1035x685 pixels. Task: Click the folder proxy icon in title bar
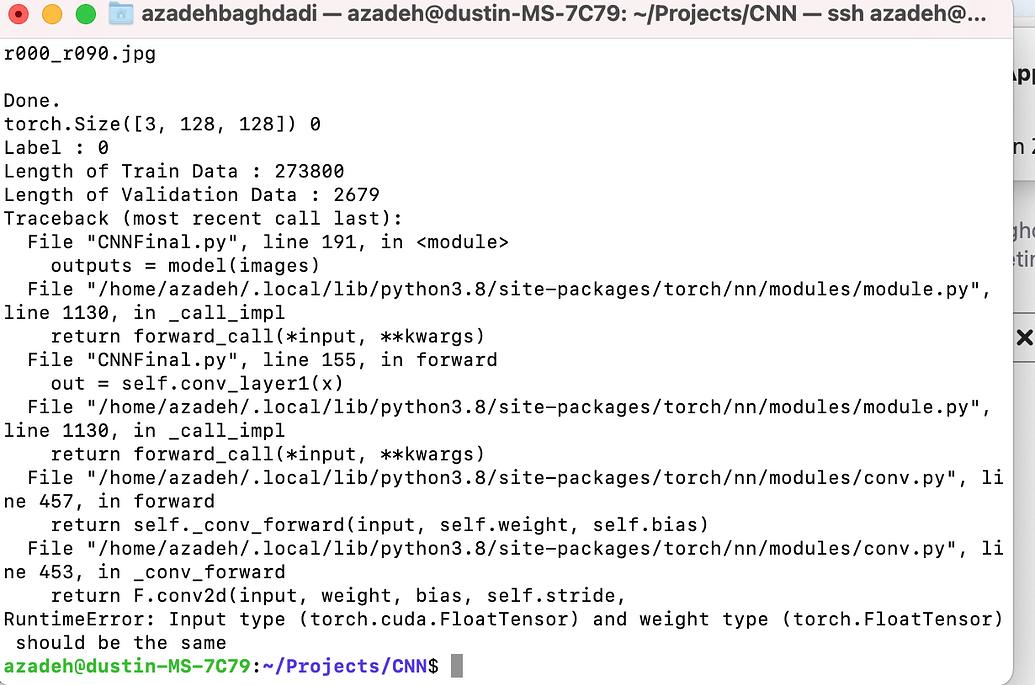121,13
